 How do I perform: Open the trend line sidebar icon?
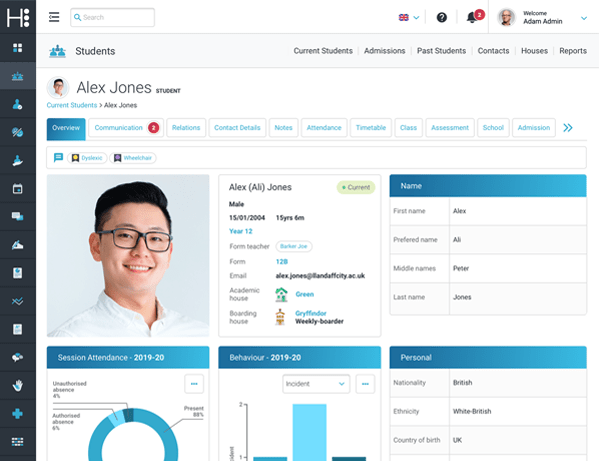pyautogui.click(x=18, y=301)
